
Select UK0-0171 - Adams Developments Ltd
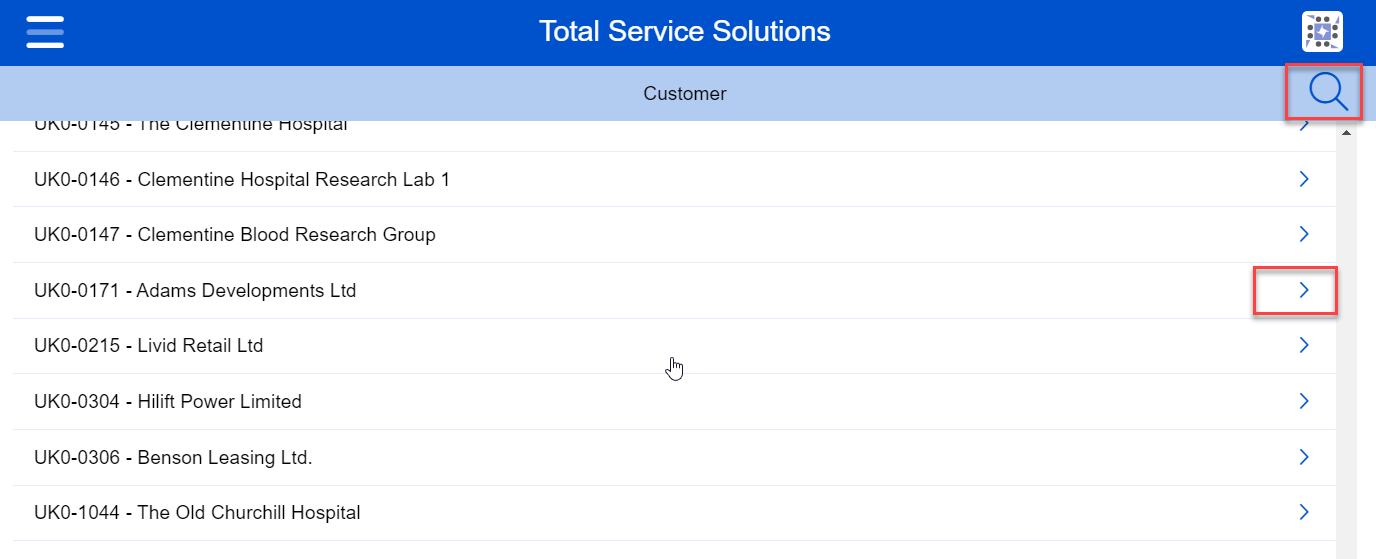(x=674, y=291)
